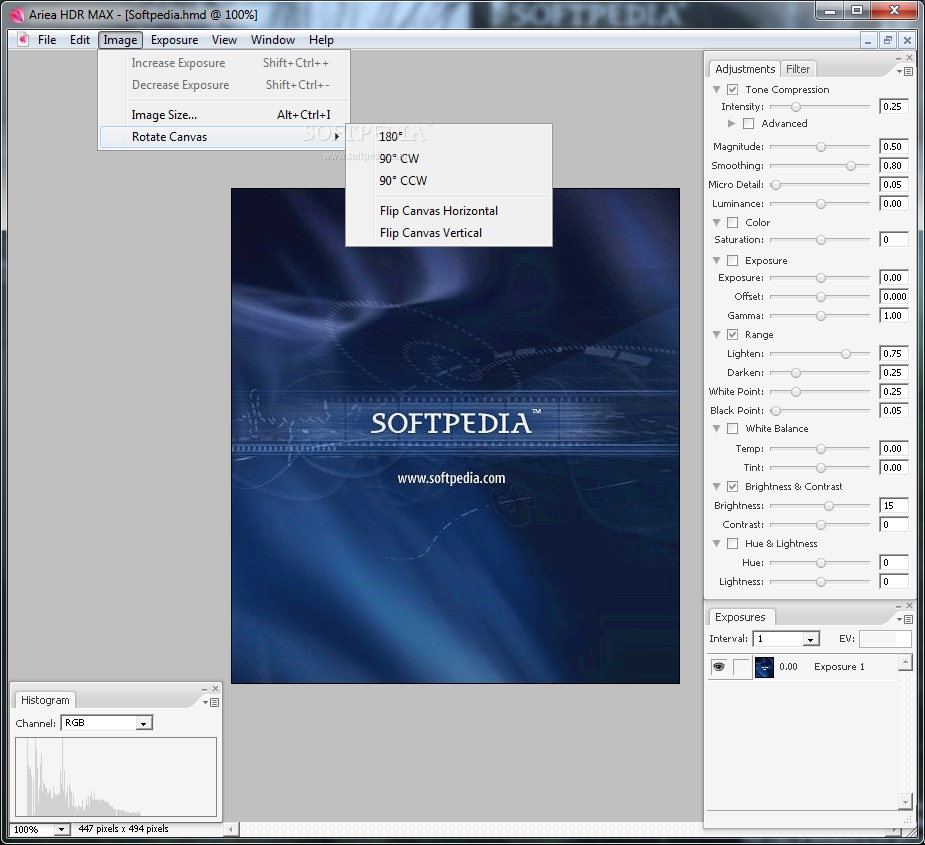Viewport: 925px width, 845px height.
Task: Open the Edit menu
Action: tap(80, 40)
